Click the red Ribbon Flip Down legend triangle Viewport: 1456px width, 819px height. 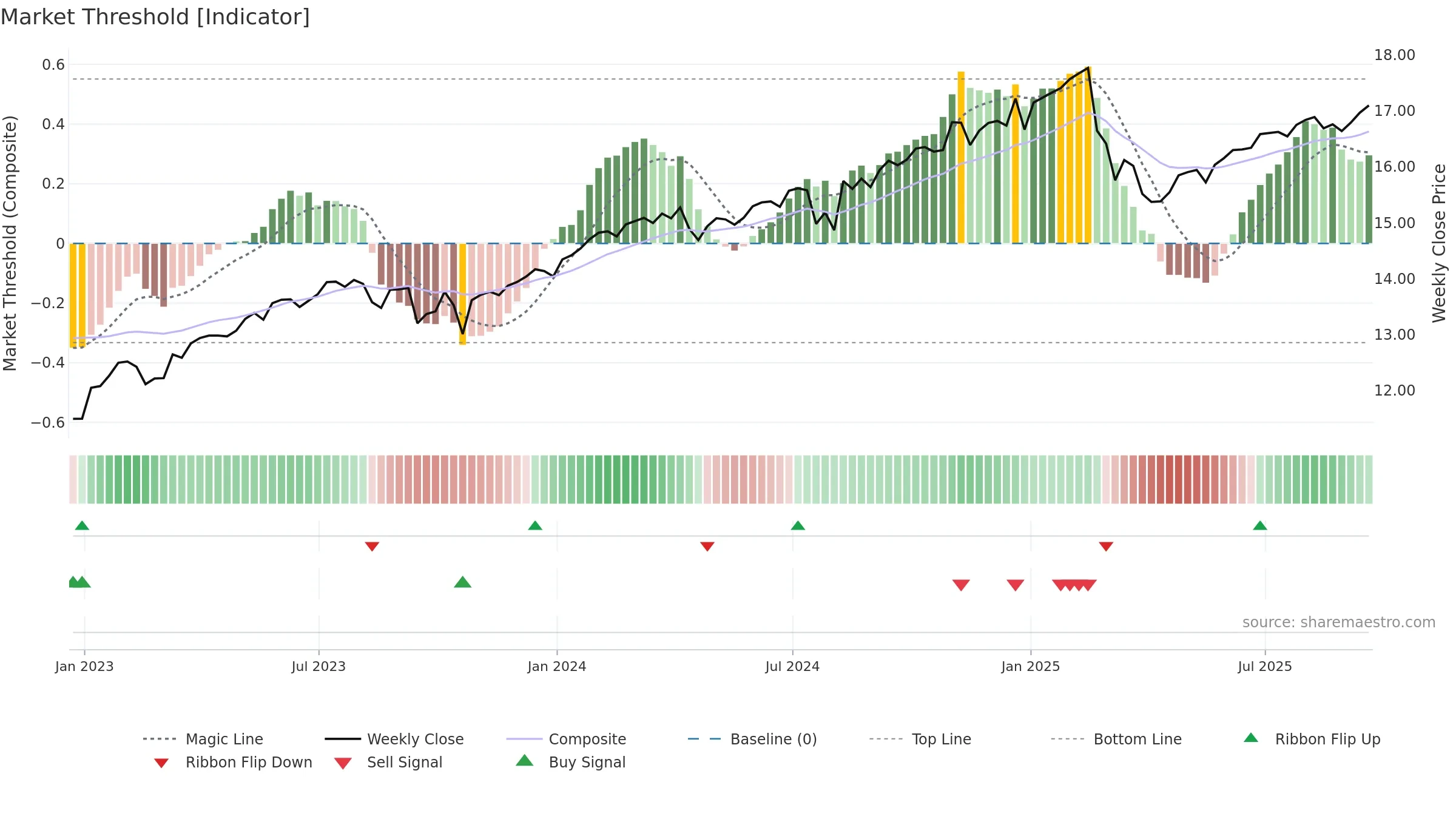pyautogui.click(x=161, y=763)
